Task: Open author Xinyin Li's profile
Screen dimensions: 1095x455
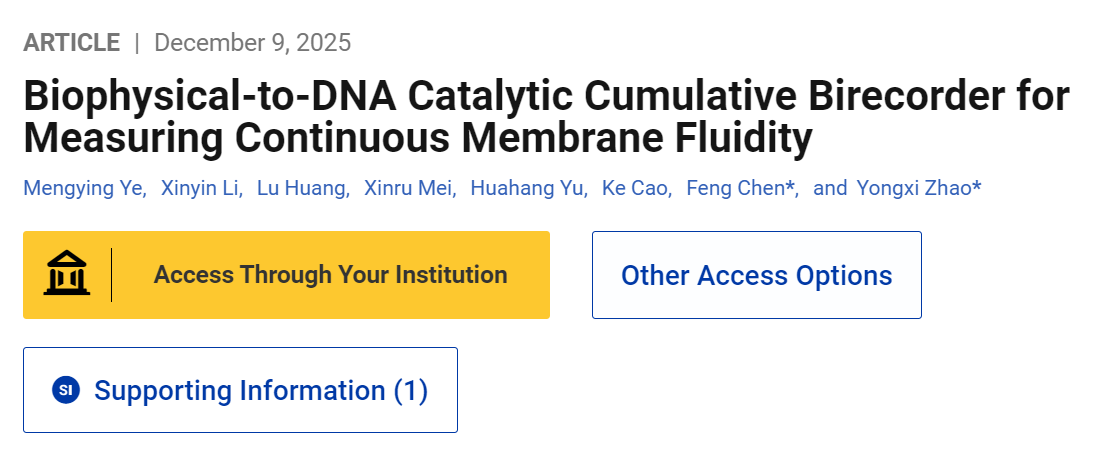Action: click(x=201, y=188)
